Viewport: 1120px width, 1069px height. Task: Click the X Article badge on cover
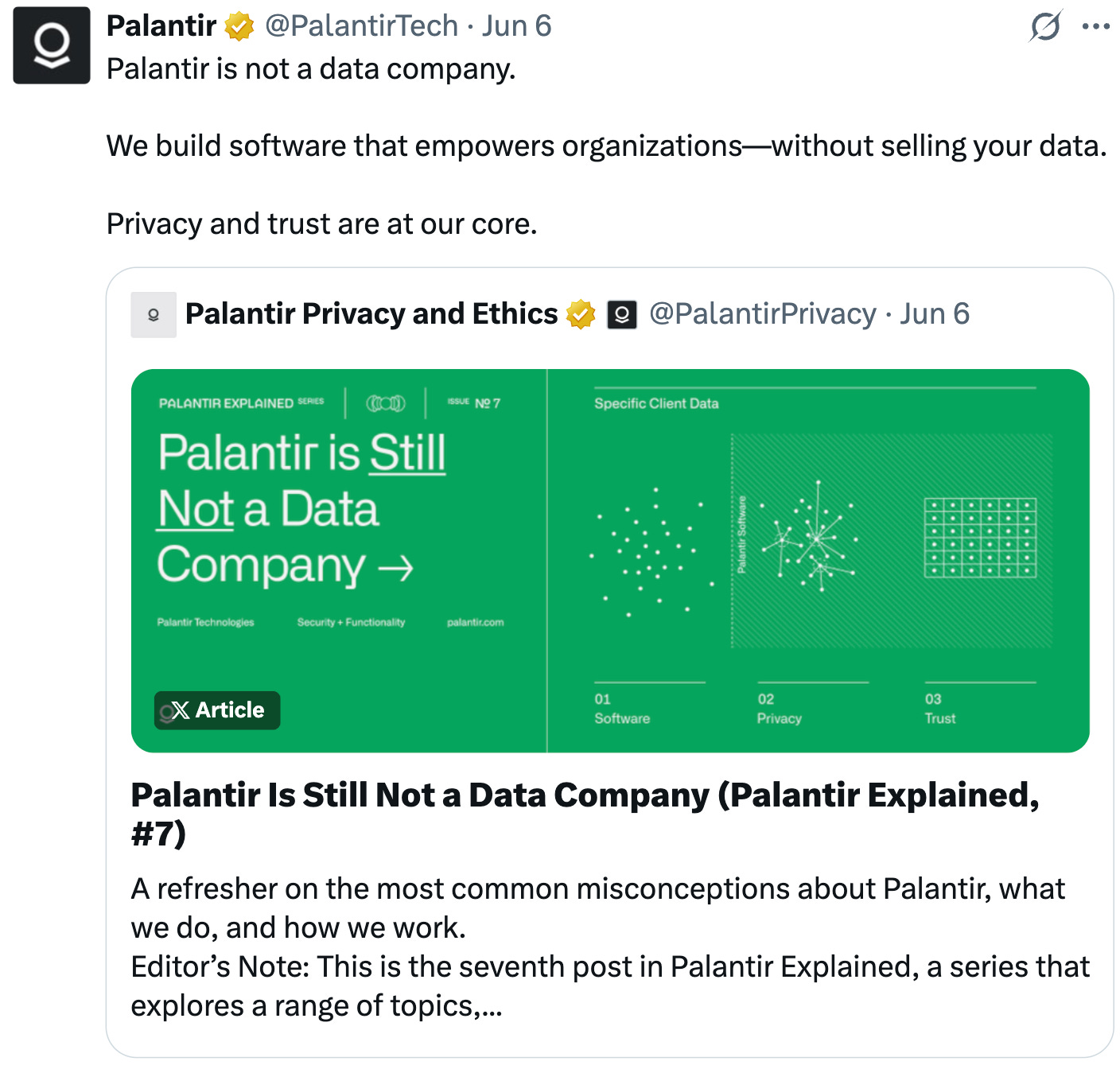[217, 710]
